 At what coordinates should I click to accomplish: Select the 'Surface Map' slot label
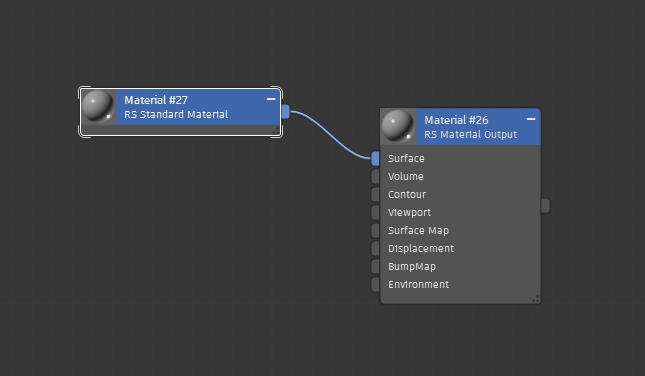point(418,231)
